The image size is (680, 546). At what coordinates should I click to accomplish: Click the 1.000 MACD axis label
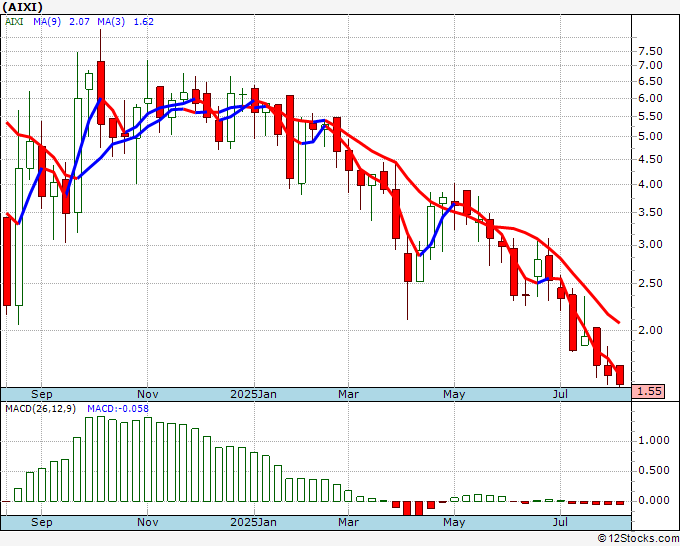[x=654, y=441]
